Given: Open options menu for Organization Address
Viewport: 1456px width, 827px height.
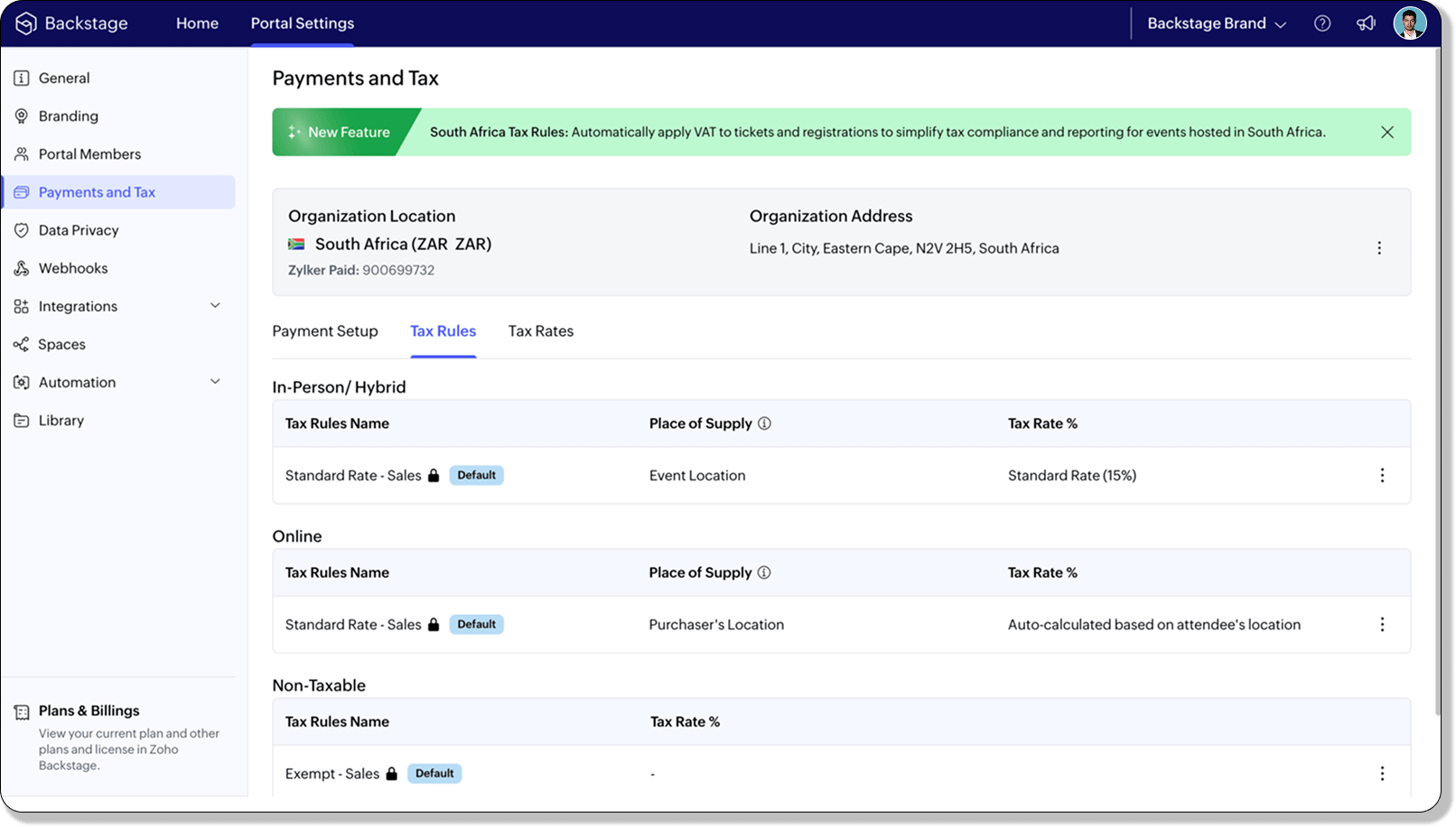Looking at the screenshot, I should tap(1379, 248).
